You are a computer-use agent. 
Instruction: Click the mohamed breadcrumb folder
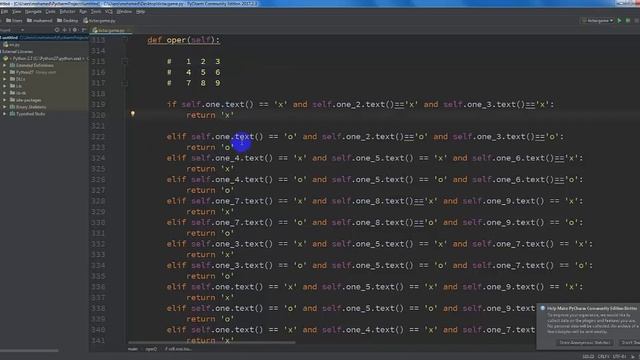coord(40,20)
